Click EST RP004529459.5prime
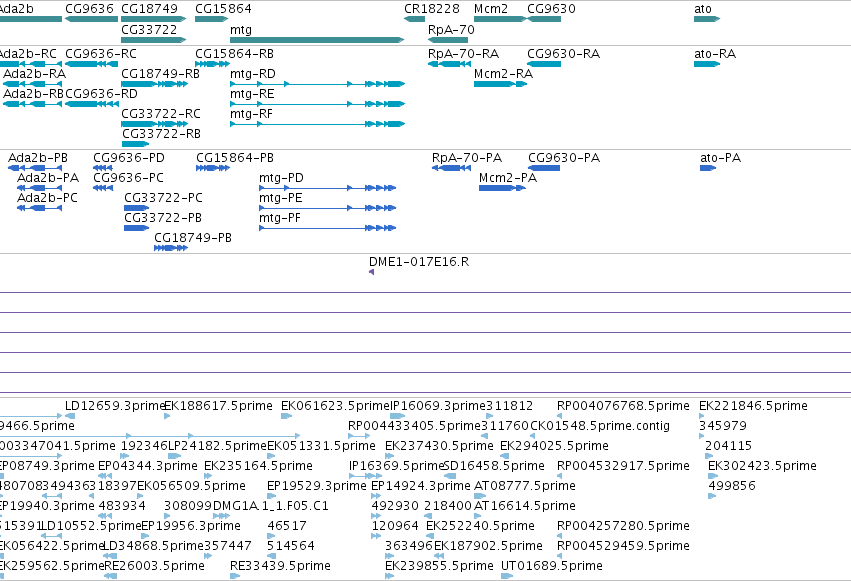This screenshot has height=581, width=851. pyautogui.click(x=560, y=556)
